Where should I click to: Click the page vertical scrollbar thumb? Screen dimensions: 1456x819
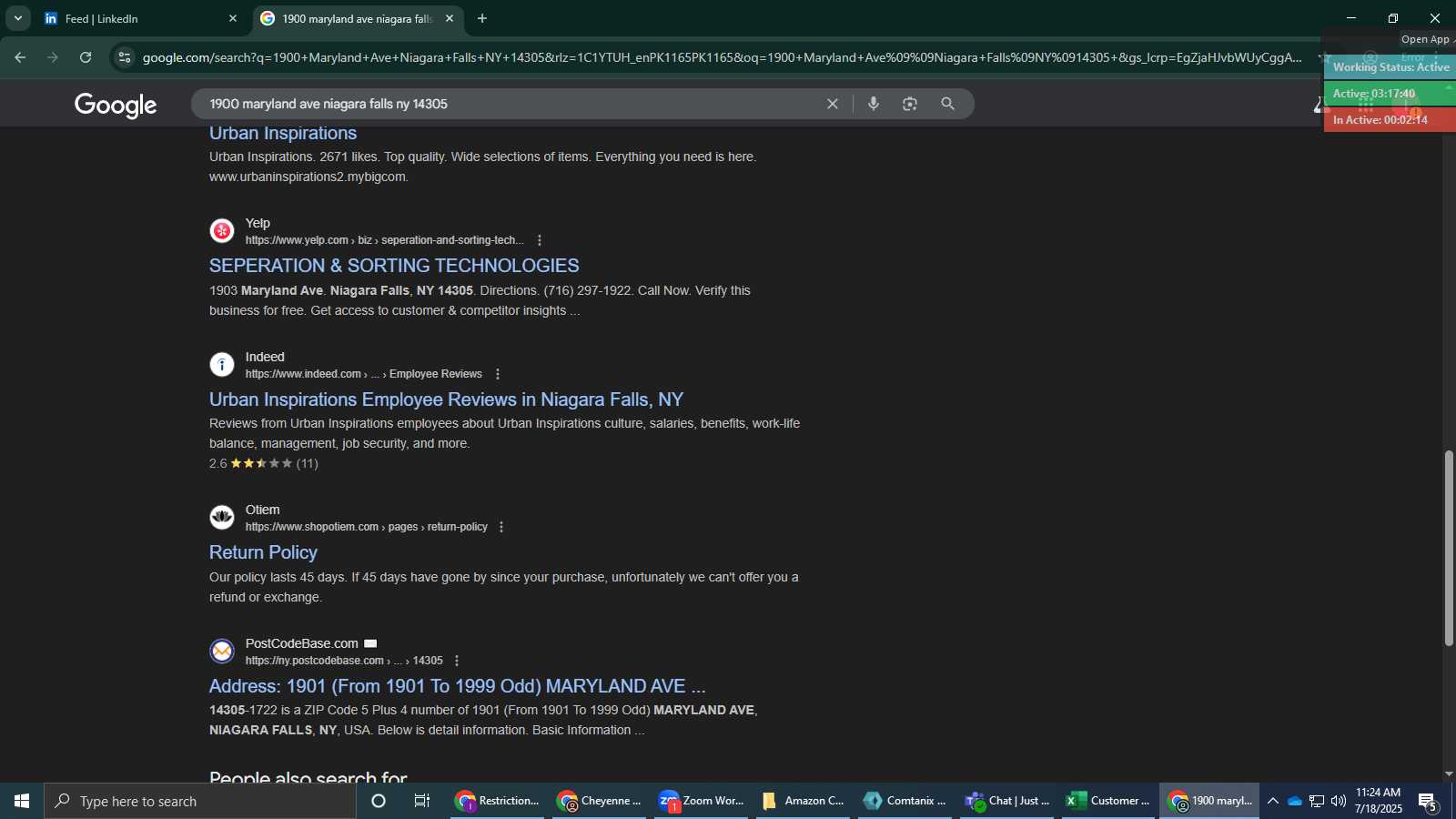coord(1449,548)
